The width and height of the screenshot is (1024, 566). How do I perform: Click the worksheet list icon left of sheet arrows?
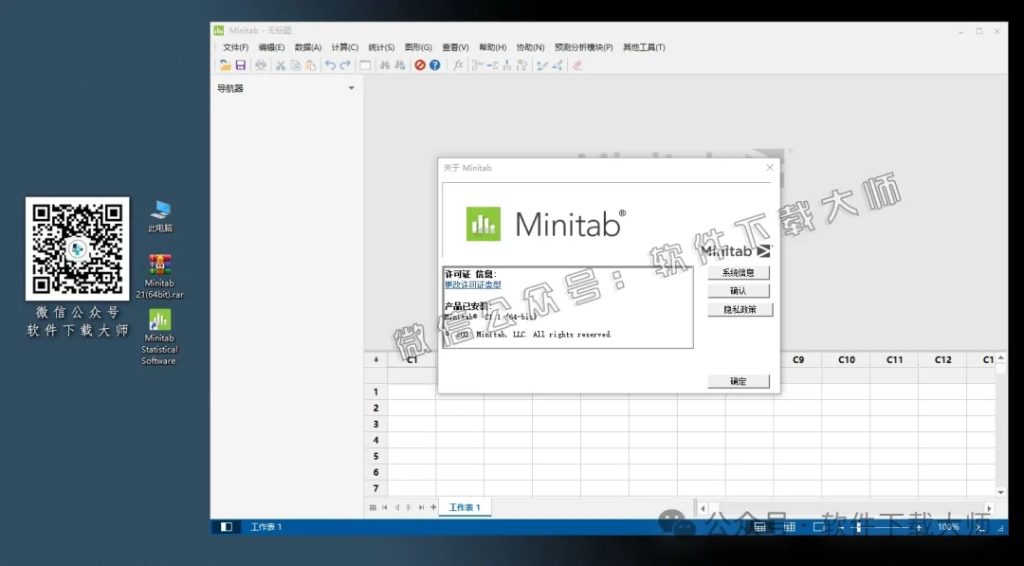pos(373,507)
